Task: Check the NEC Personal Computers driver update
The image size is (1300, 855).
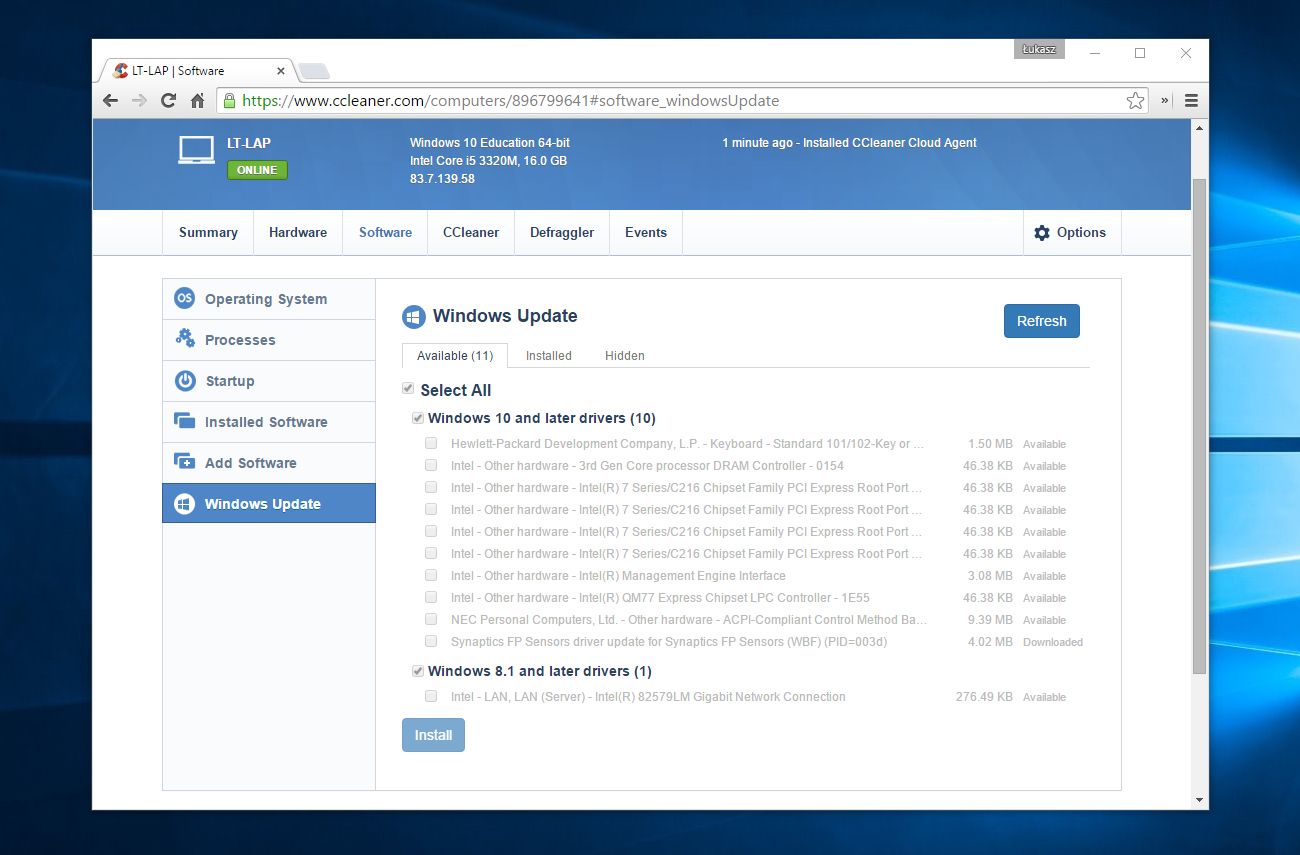Action: [x=431, y=619]
